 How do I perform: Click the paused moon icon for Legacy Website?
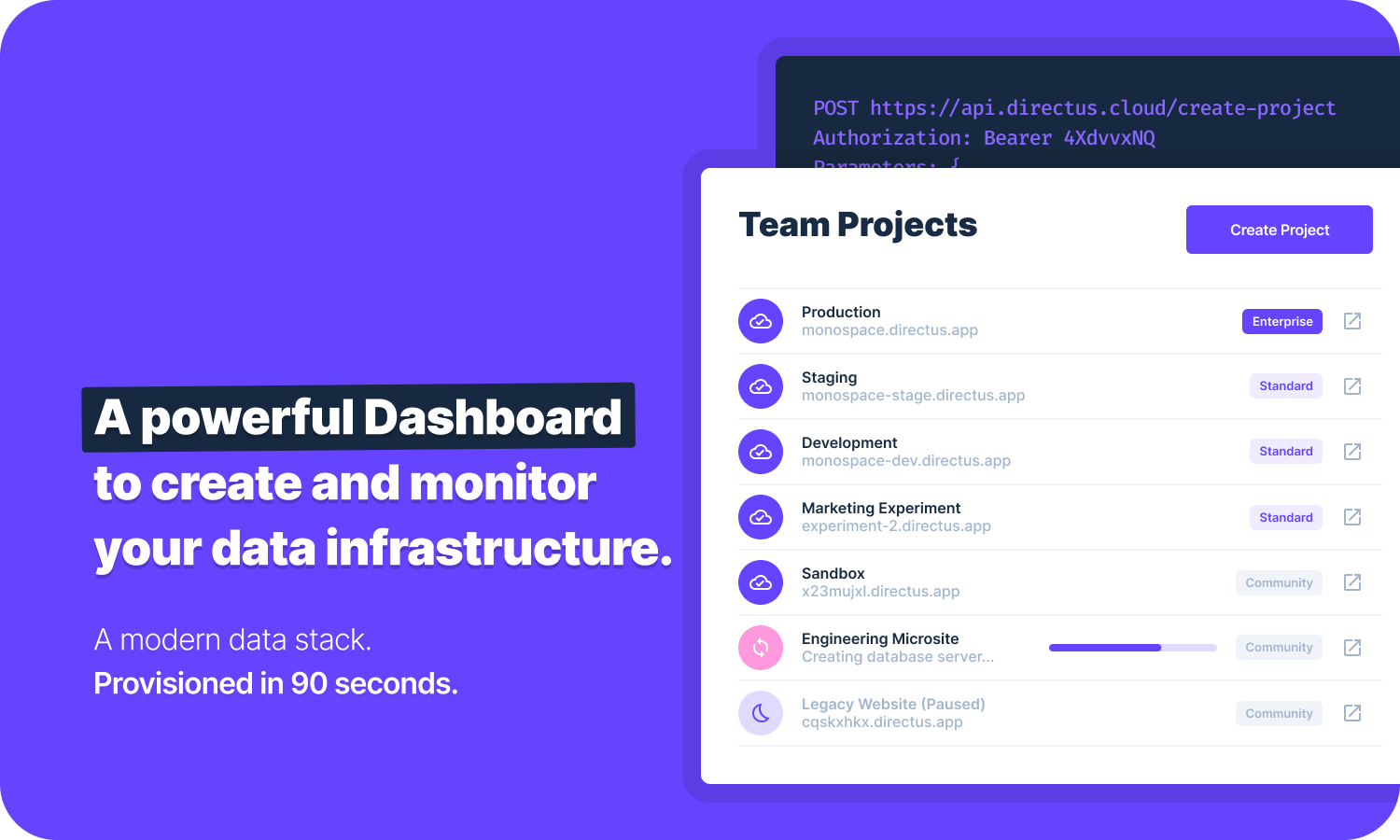click(x=761, y=713)
